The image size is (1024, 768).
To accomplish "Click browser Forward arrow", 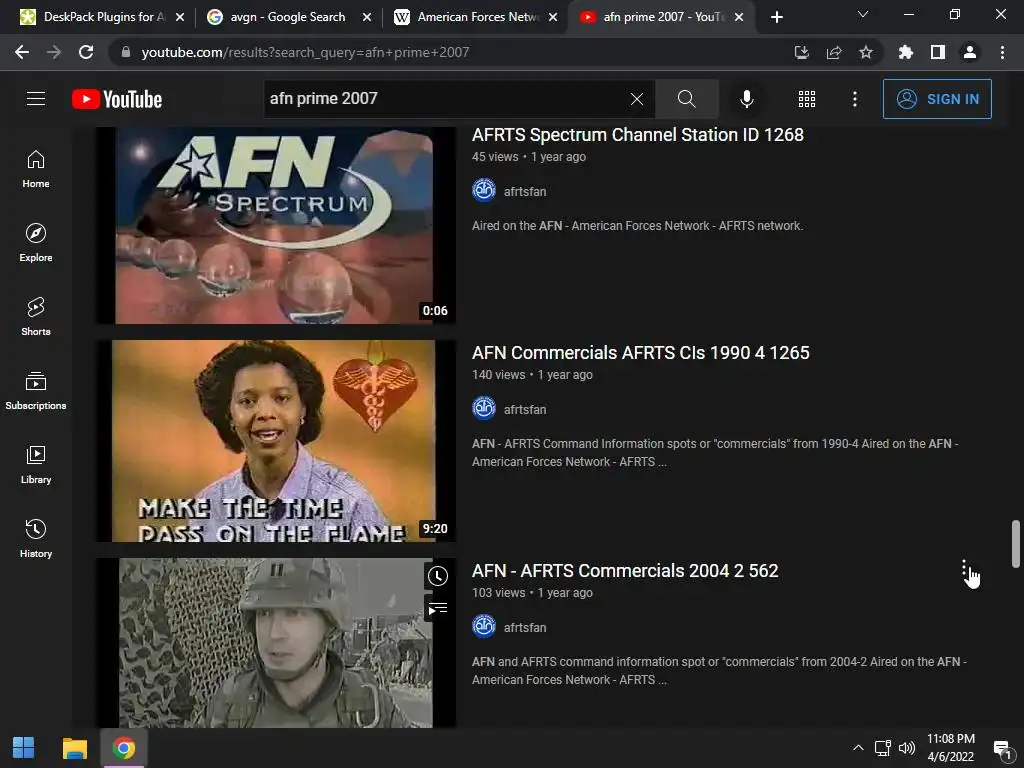I will (54, 52).
